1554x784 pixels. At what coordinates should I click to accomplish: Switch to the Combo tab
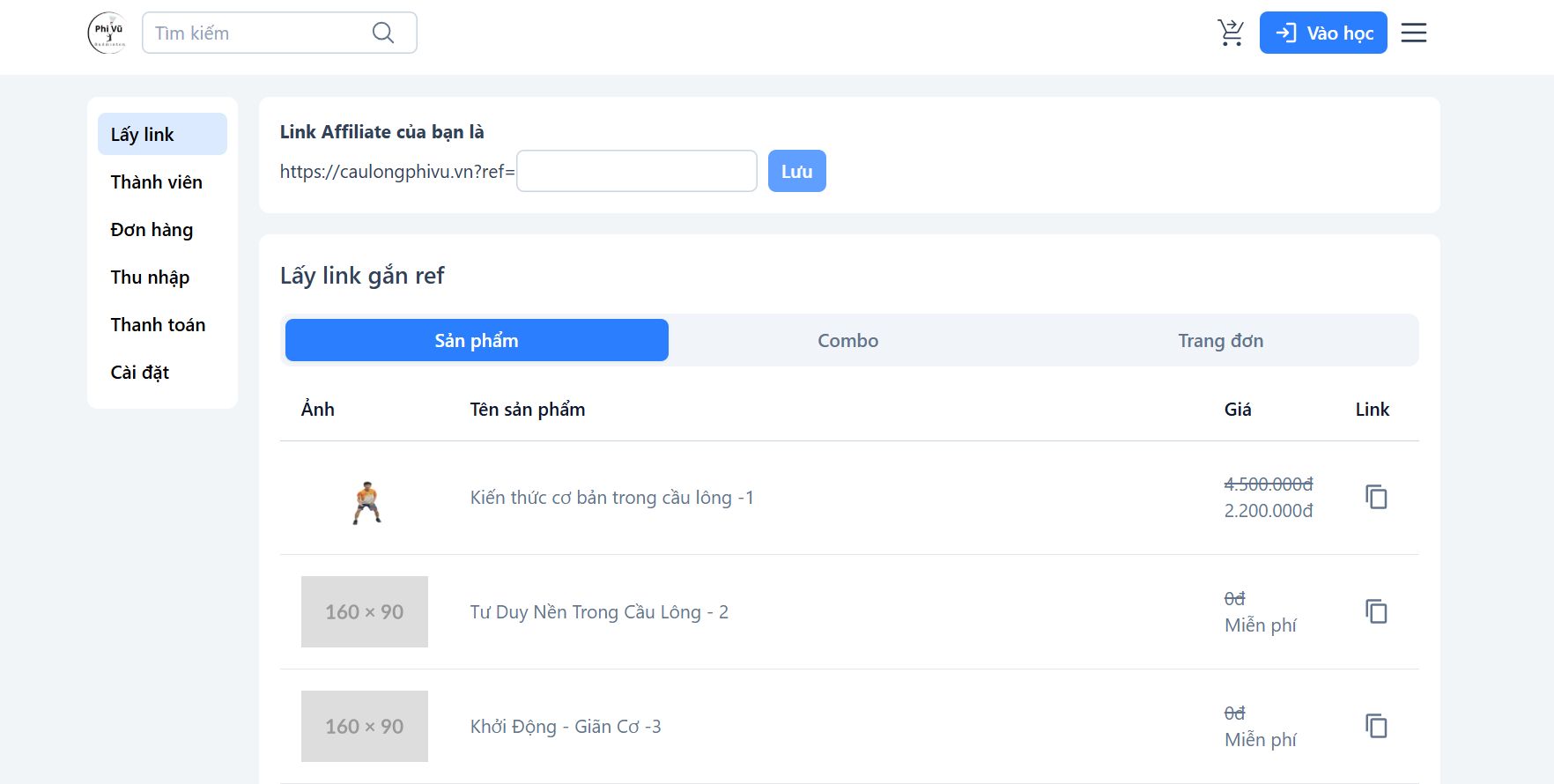click(x=847, y=341)
